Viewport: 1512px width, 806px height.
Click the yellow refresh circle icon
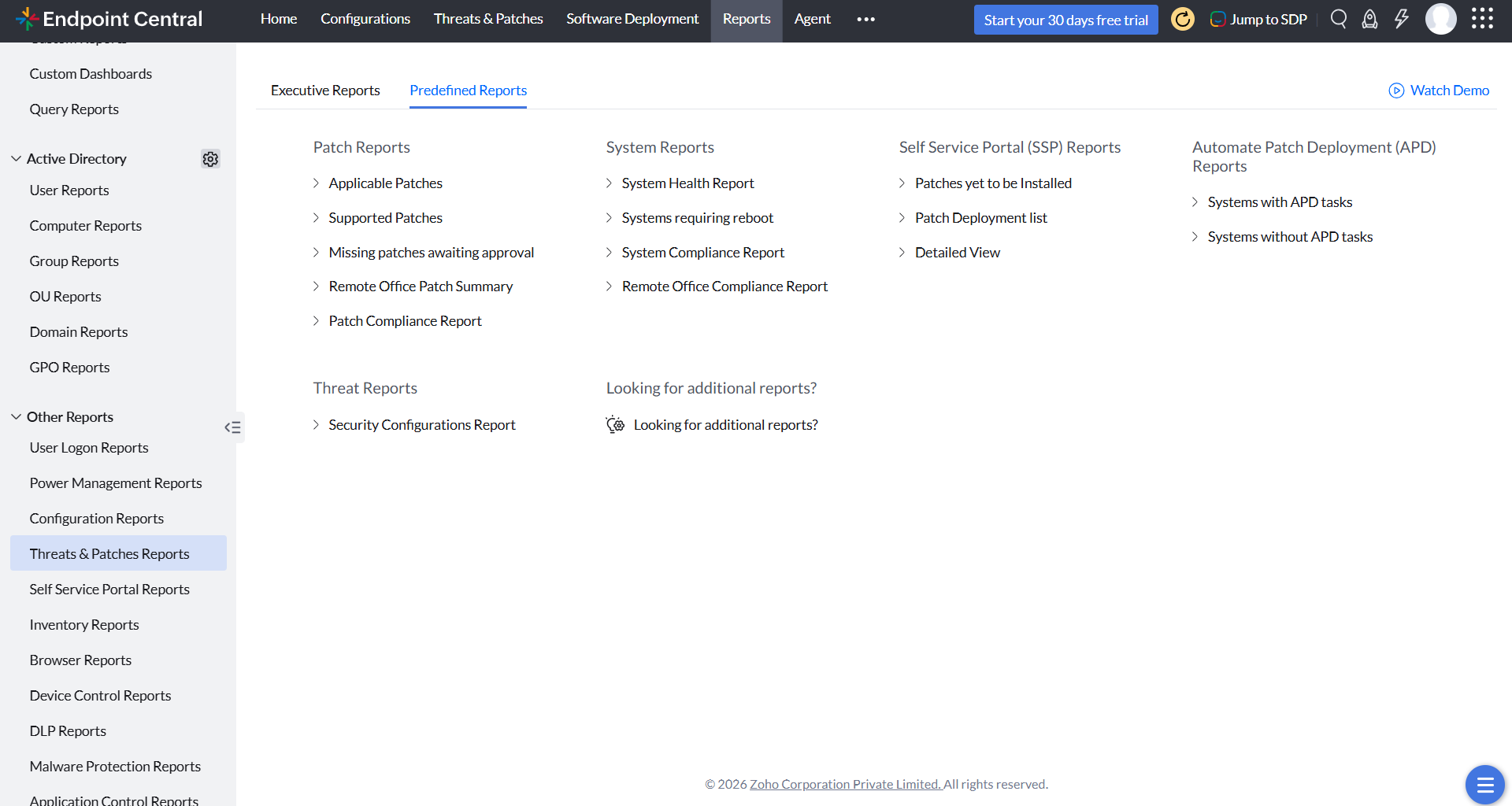click(x=1182, y=19)
